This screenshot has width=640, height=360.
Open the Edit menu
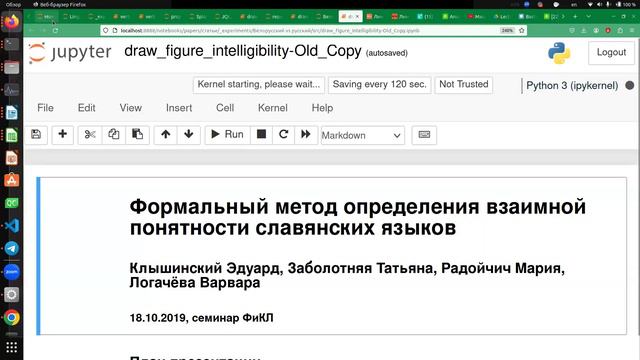point(87,108)
